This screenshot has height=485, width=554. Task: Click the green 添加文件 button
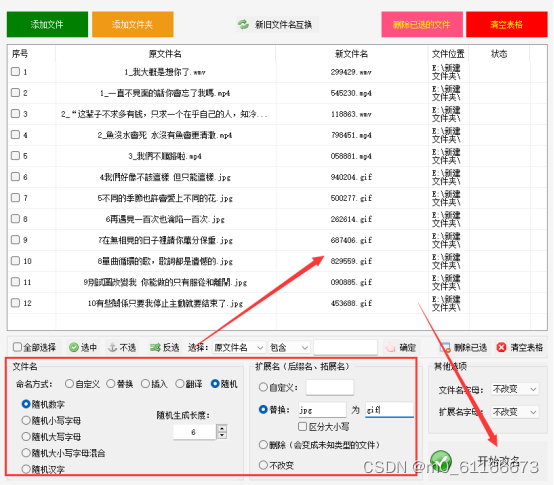tap(47, 24)
